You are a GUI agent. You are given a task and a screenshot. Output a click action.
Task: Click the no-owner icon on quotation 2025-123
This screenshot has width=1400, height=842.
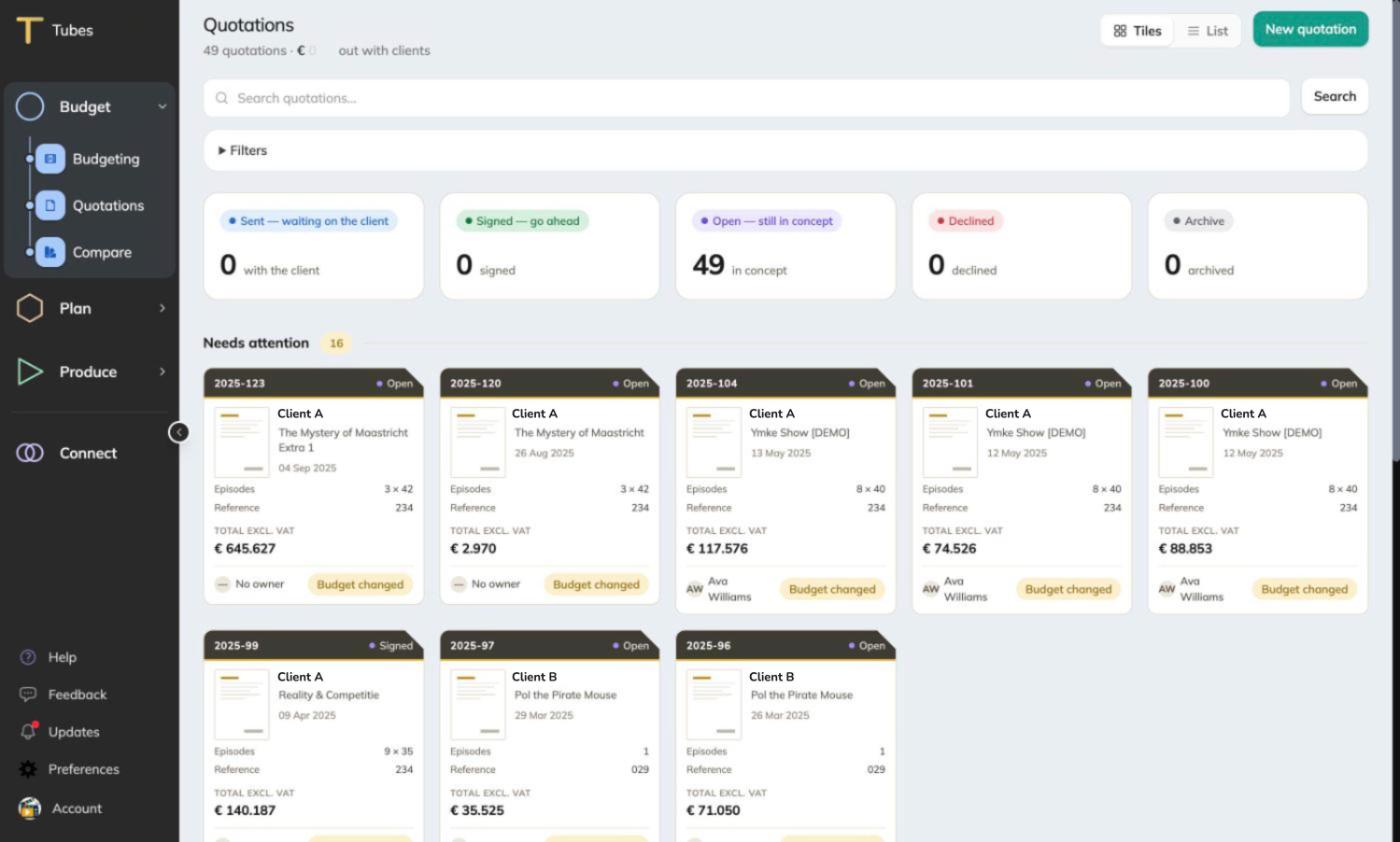(223, 584)
